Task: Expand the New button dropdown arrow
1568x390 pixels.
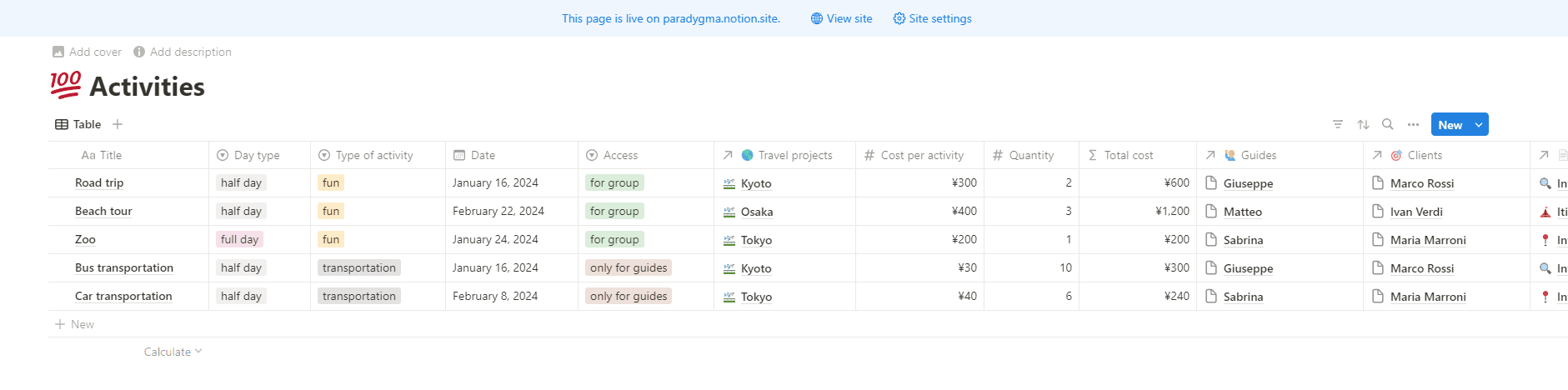Action: (1479, 124)
